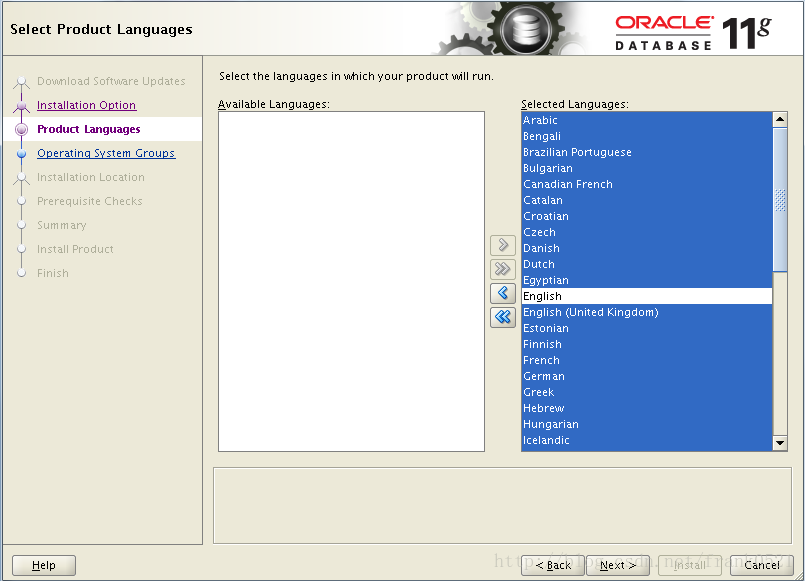Select Canadian French in the list

pos(647,184)
